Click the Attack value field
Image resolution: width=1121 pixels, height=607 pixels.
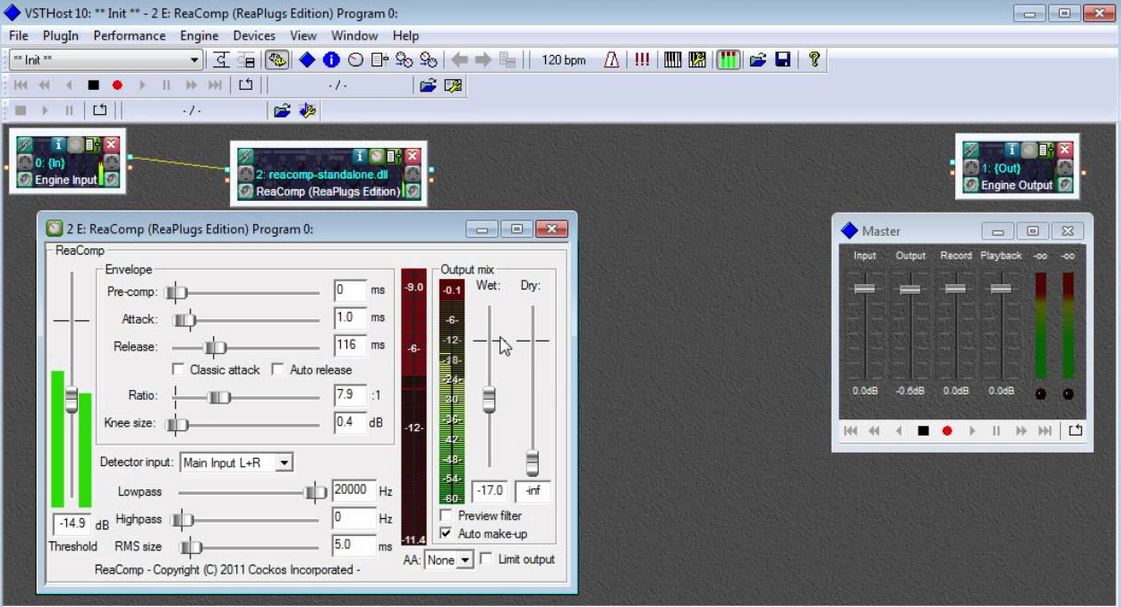[350, 317]
